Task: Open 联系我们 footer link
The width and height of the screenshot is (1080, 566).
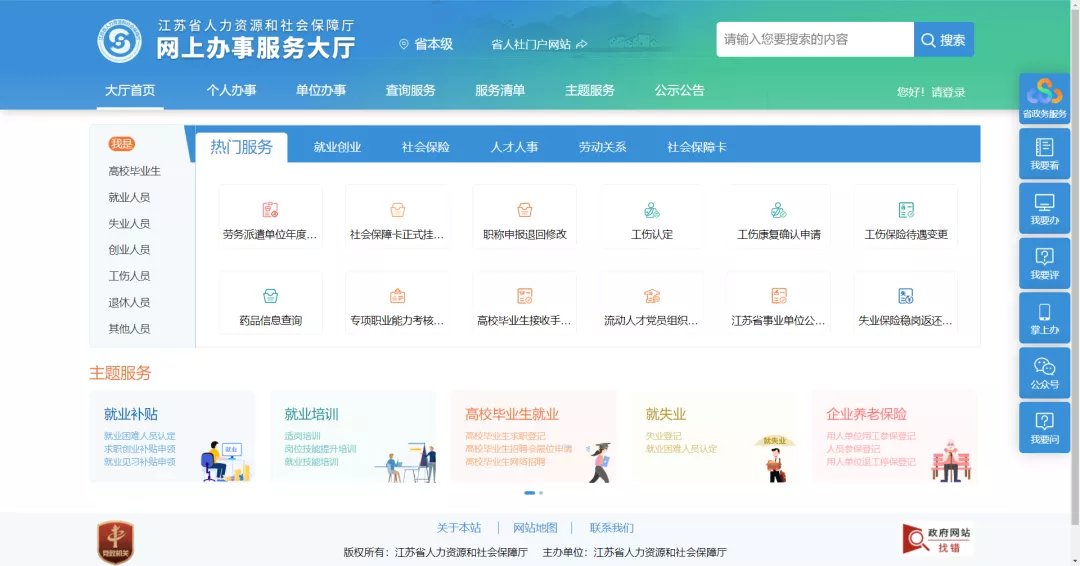Action: point(612,527)
